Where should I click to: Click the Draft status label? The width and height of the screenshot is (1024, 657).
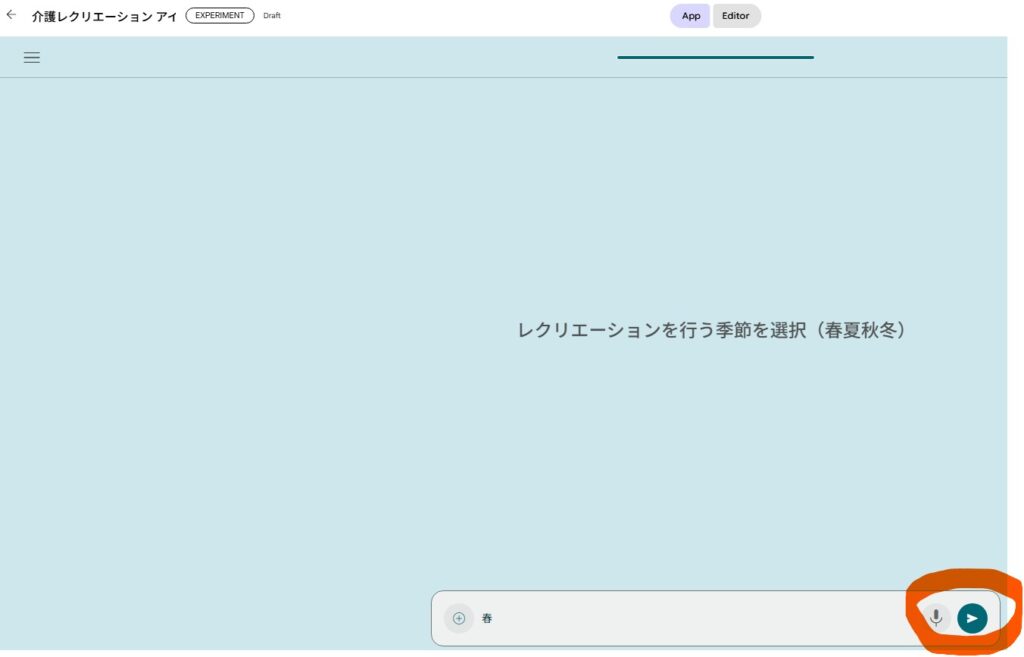[x=272, y=16]
